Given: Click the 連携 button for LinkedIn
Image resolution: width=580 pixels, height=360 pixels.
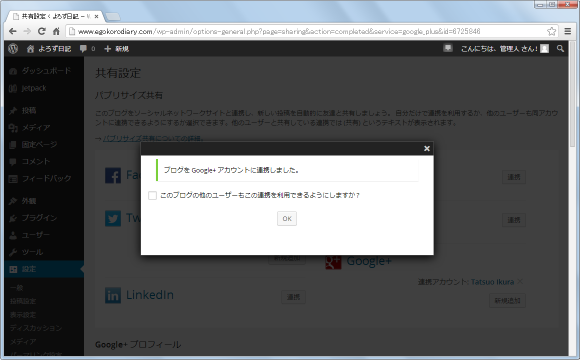Looking at the screenshot, I should (293, 297).
